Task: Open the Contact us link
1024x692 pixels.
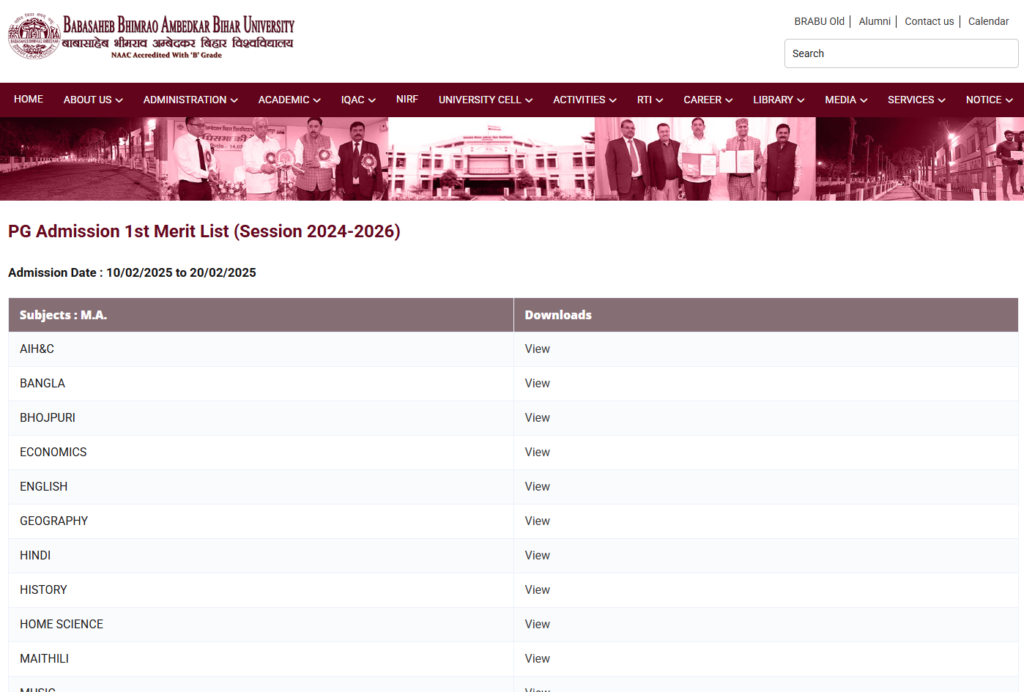Action: click(929, 22)
